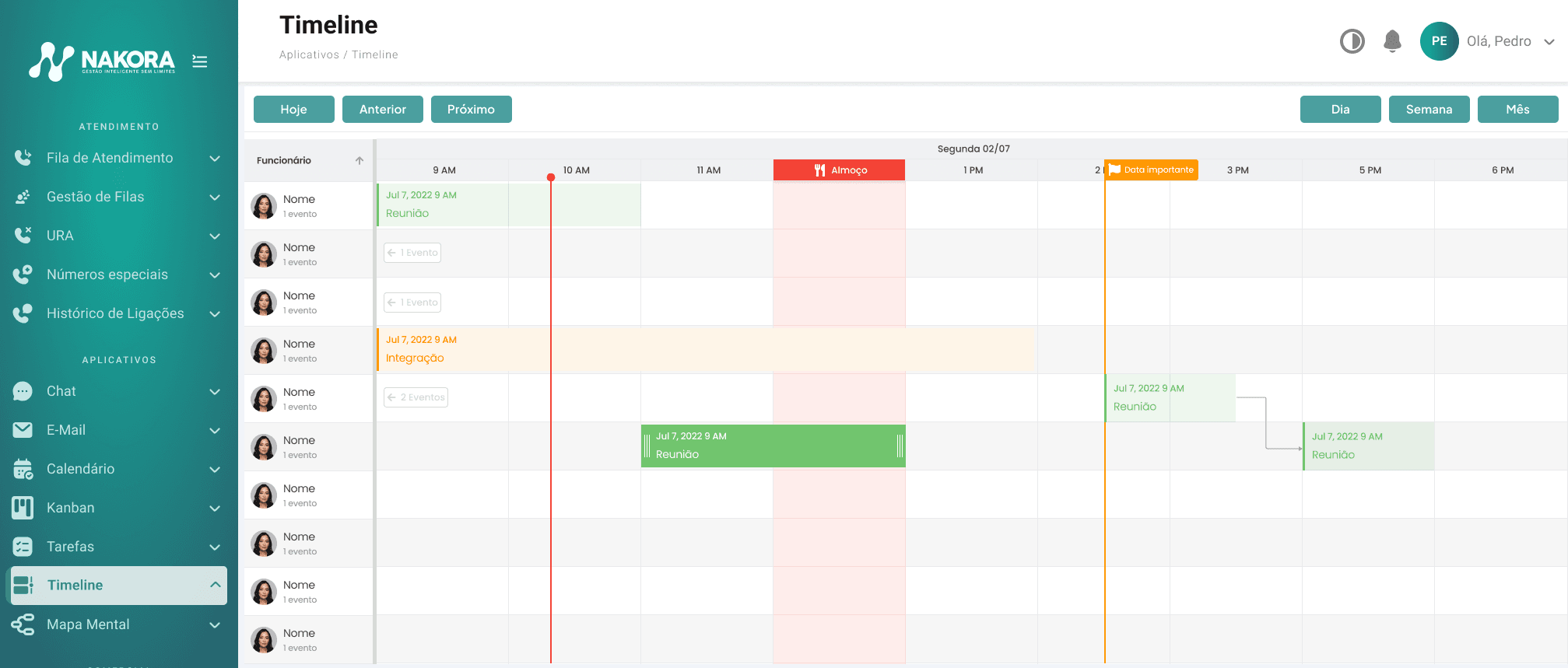The image size is (1568, 668).
Task: Click the Kanban board icon
Action: click(x=23, y=508)
